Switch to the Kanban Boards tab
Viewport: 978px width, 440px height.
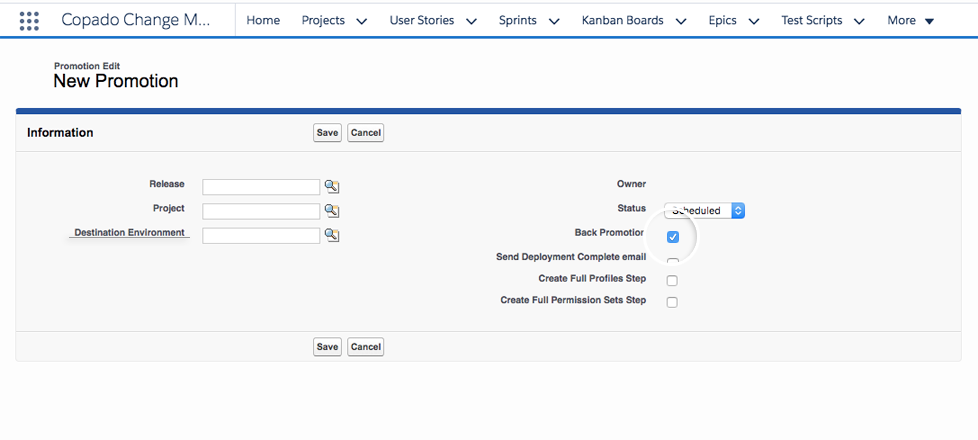622,21
